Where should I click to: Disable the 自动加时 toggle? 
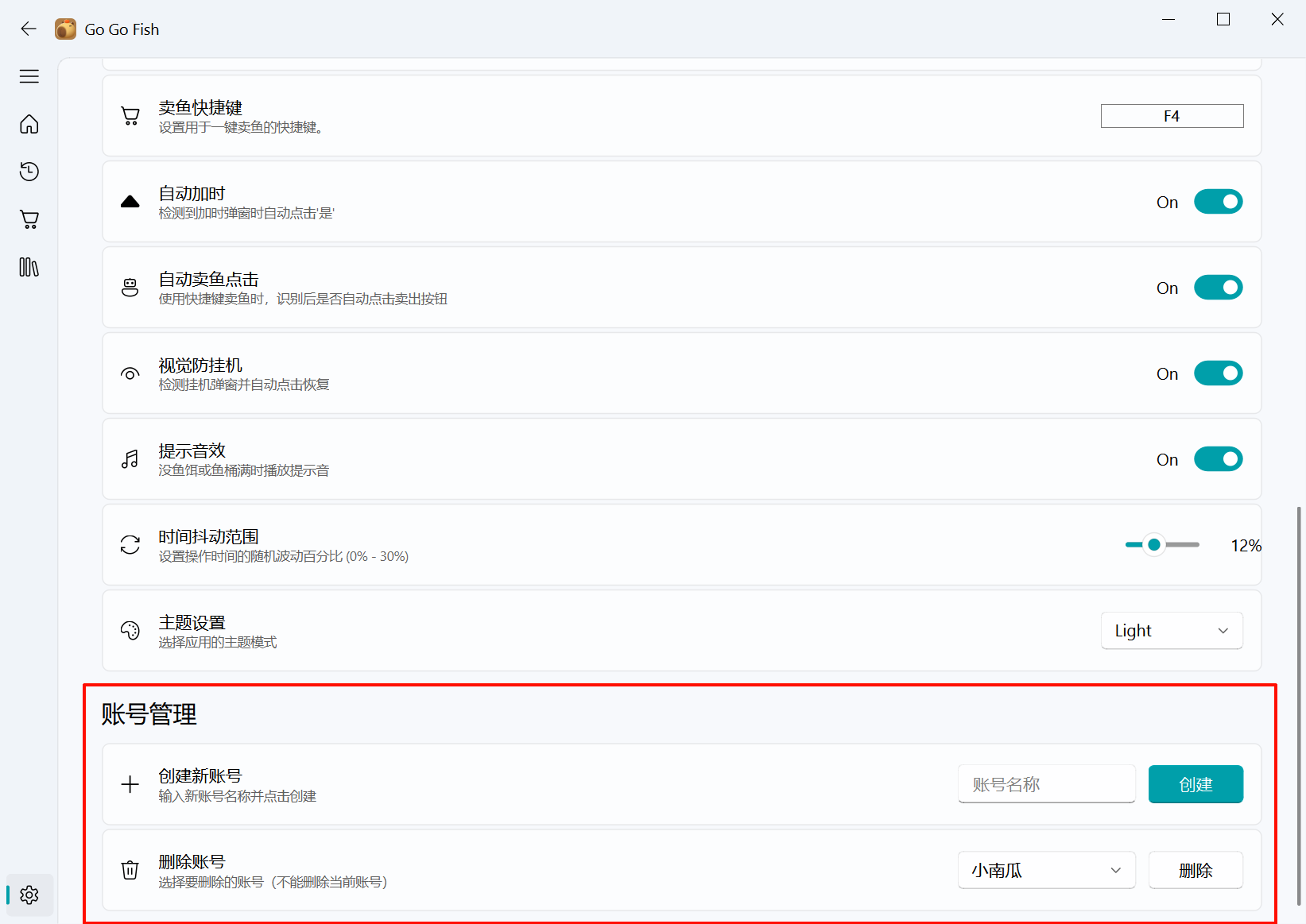pyautogui.click(x=1218, y=202)
